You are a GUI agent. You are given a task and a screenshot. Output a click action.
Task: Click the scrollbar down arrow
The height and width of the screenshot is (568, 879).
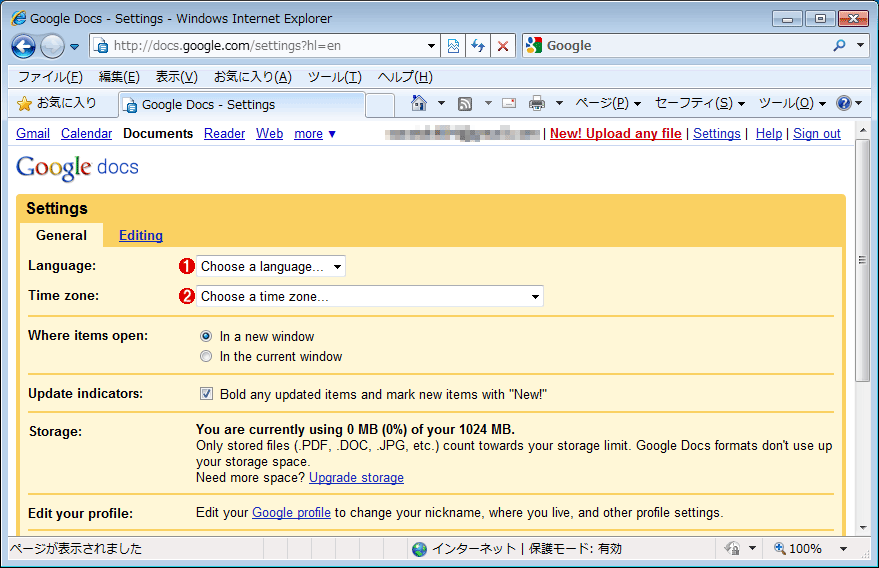coord(863,528)
